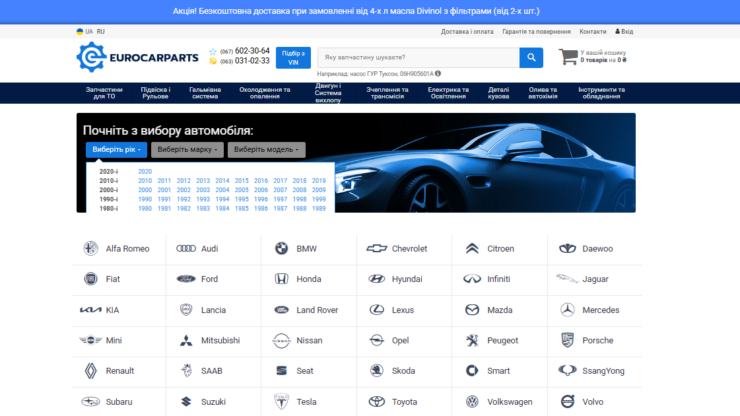Click the Mazda brand name
Viewport: 740px width, 416px height.
tap(500, 310)
